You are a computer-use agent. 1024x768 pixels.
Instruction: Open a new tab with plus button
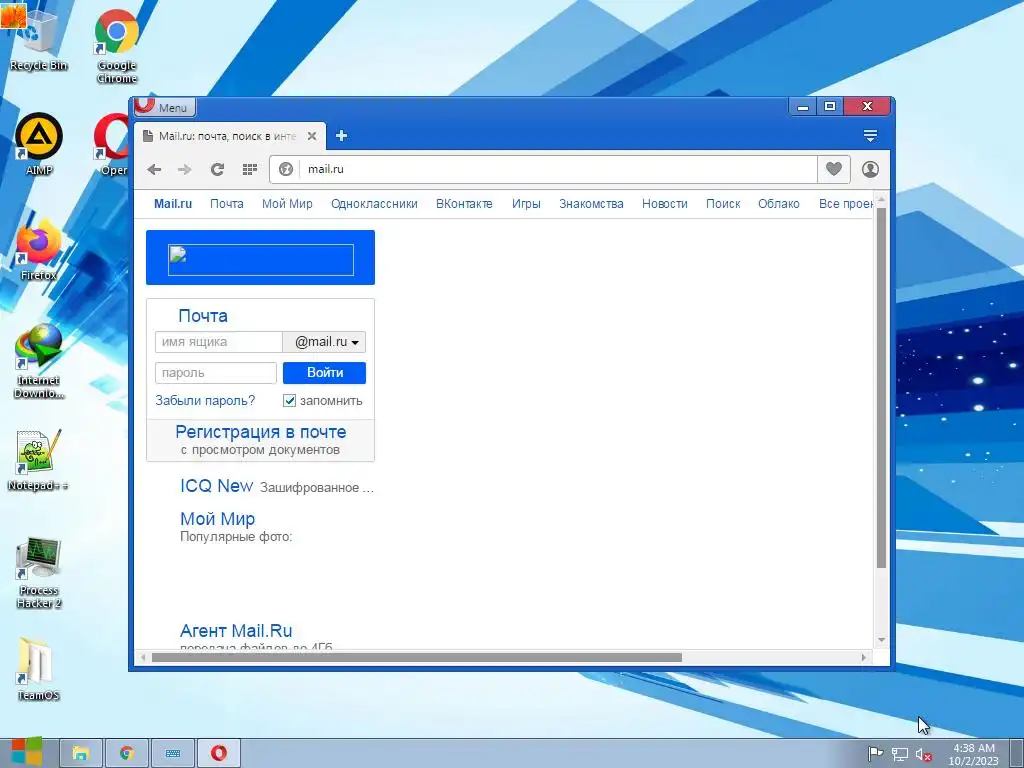341,136
